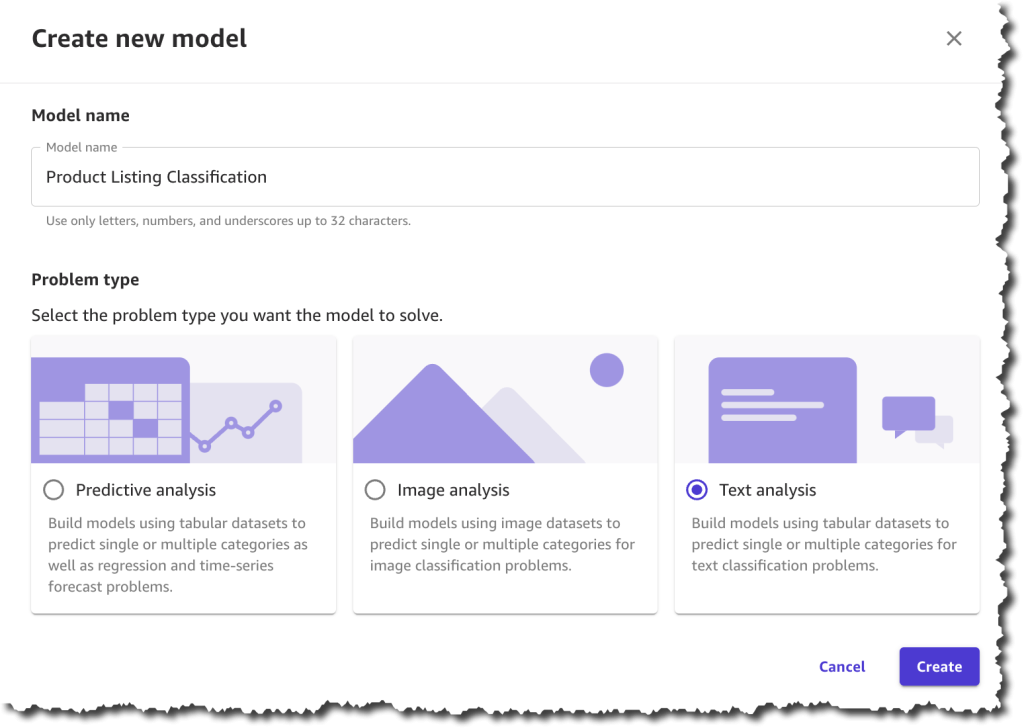Click the Image analysis label
The width and height of the screenshot is (1024, 728).
453,490
